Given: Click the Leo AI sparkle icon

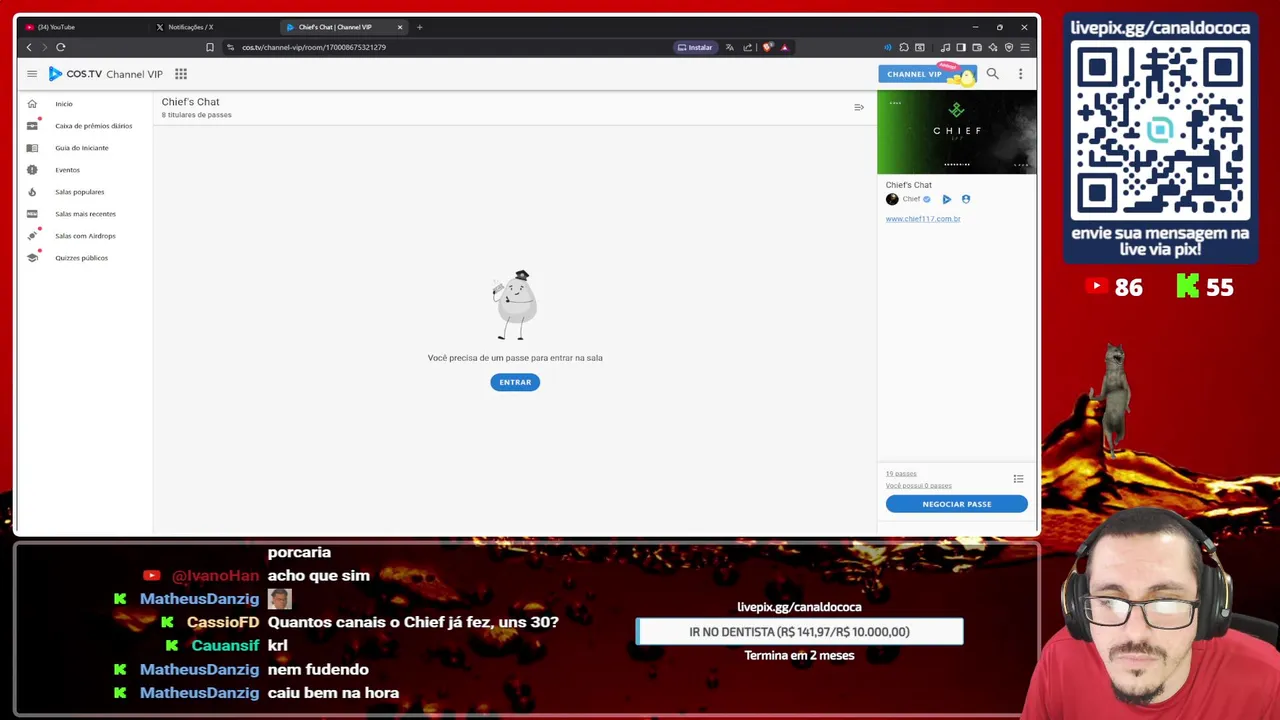Looking at the screenshot, I should (993, 47).
